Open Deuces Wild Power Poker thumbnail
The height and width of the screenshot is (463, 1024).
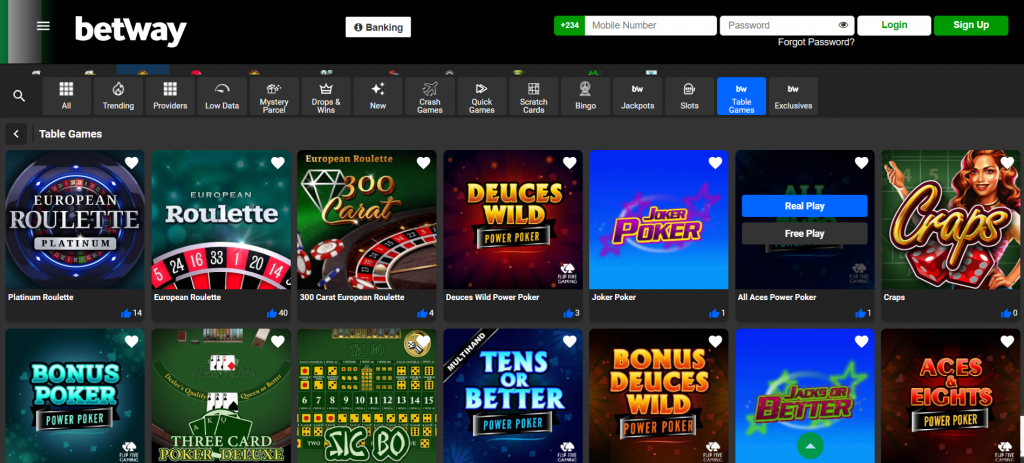(x=513, y=220)
